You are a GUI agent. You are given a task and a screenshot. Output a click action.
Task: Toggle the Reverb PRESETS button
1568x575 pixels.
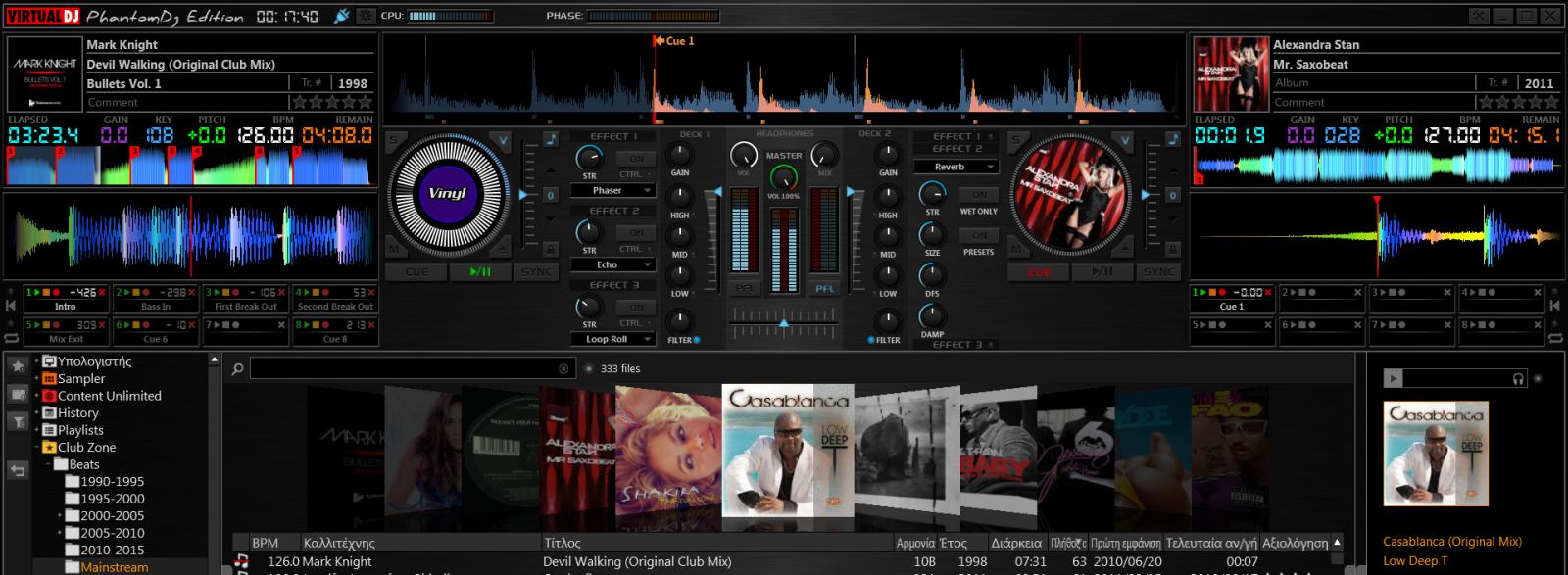[x=979, y=236]
